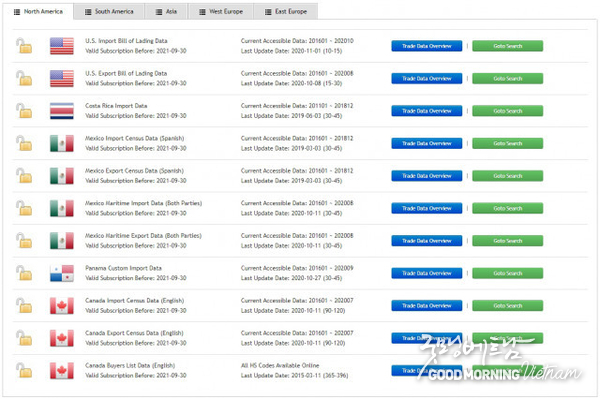Image resolution: width=600 pixels, height=399 pixels.
Task: Click Goto Search for Costa Rica Import Data
Action: (507, 111)
